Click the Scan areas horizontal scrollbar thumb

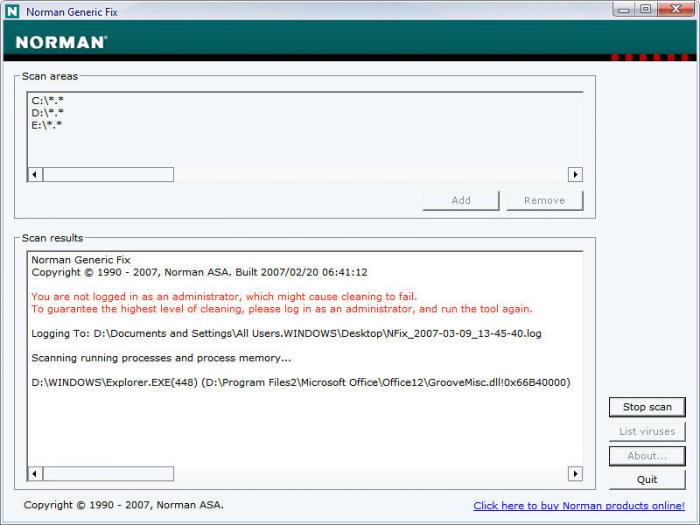click(x=108, y=175)
